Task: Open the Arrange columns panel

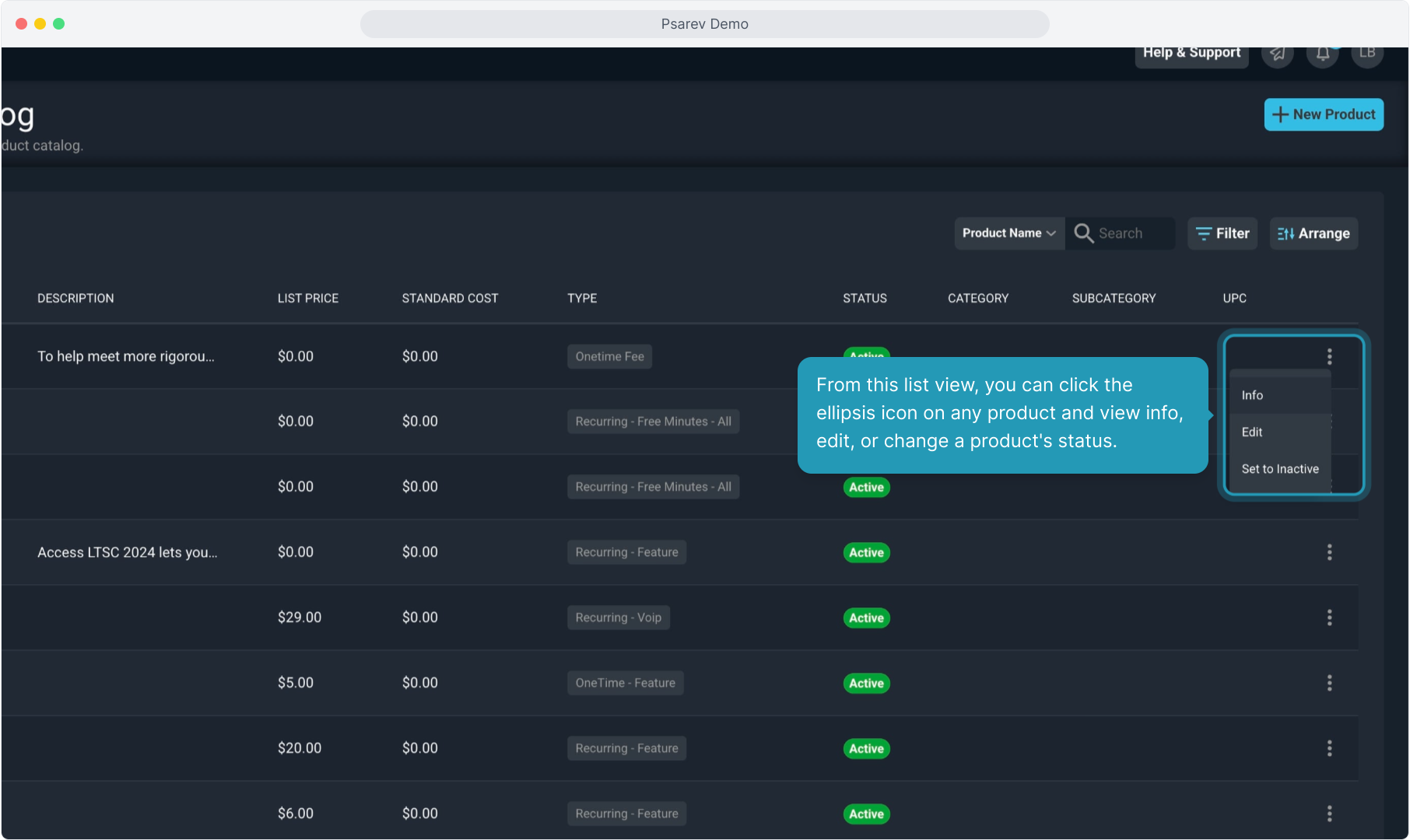Action: (1314, 233)
